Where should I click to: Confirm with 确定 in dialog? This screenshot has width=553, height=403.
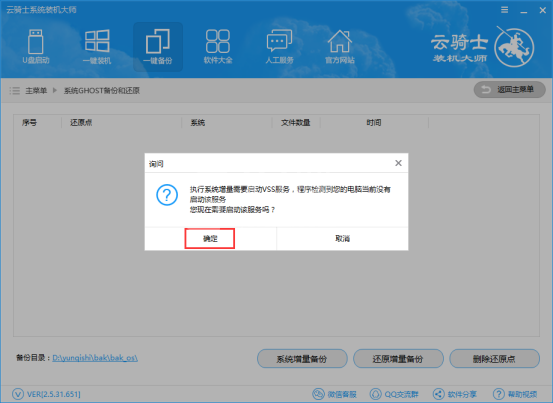(x=210, y=239)
